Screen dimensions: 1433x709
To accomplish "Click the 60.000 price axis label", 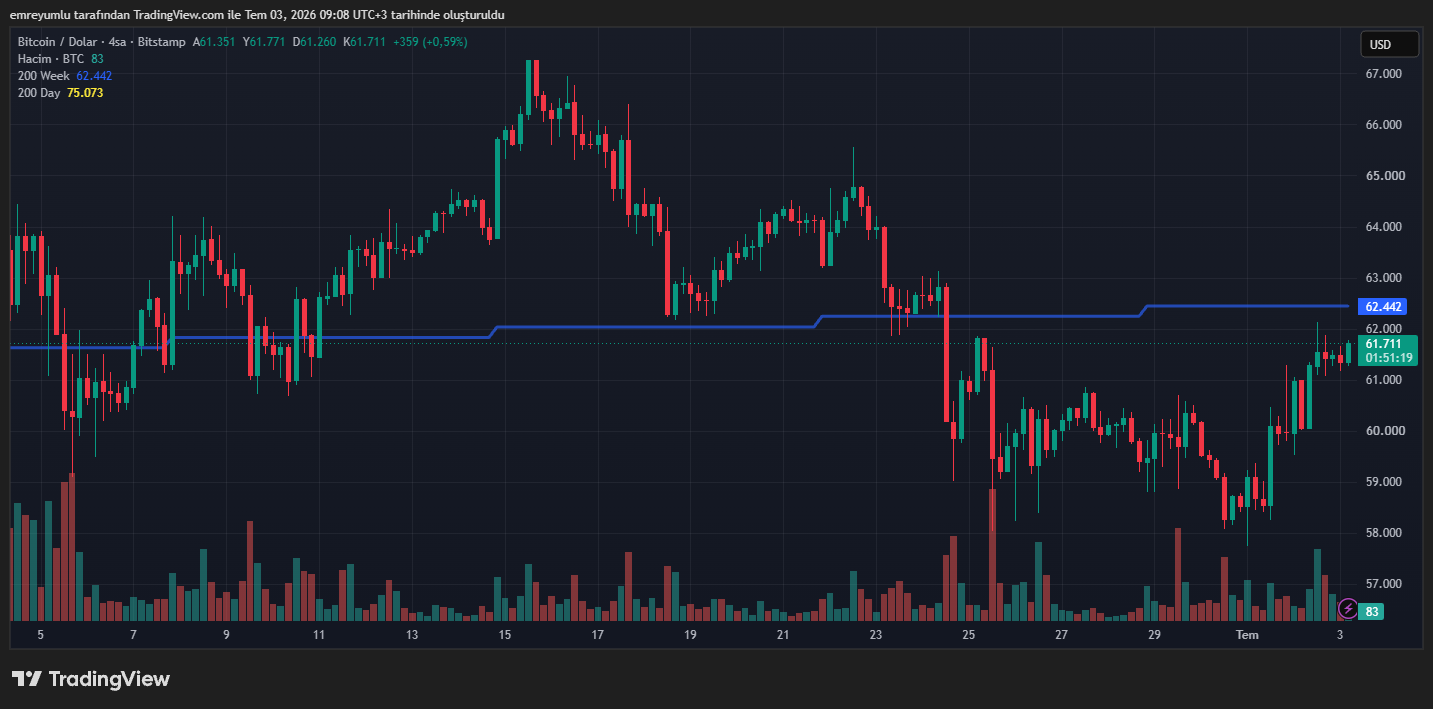I will [1383, 431].
